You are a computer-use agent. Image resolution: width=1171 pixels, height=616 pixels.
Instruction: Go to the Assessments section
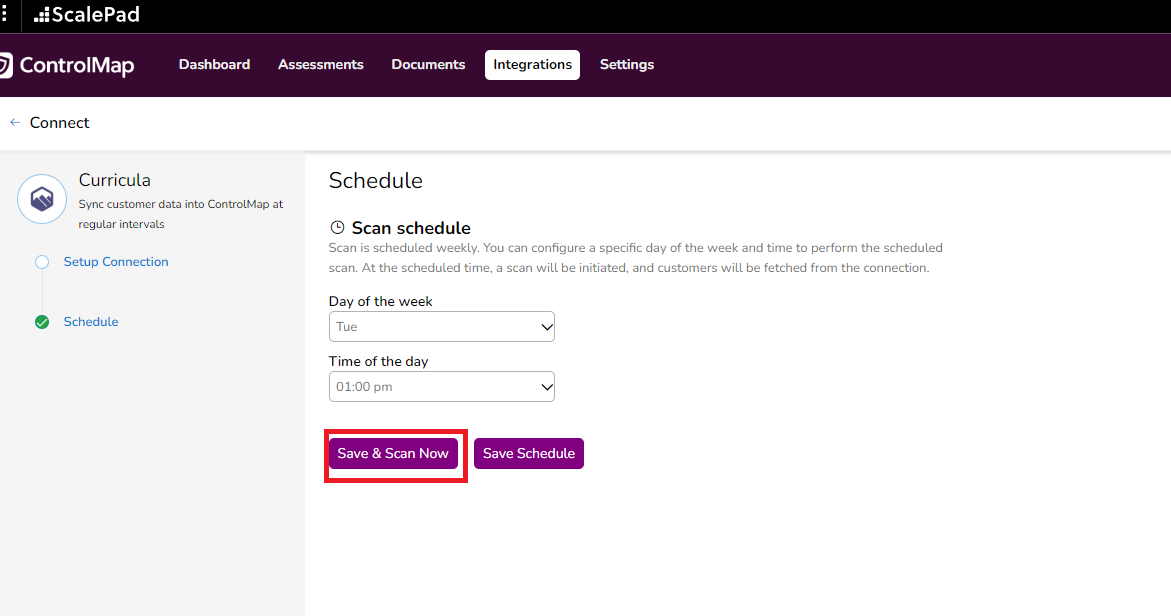[320, 64]
